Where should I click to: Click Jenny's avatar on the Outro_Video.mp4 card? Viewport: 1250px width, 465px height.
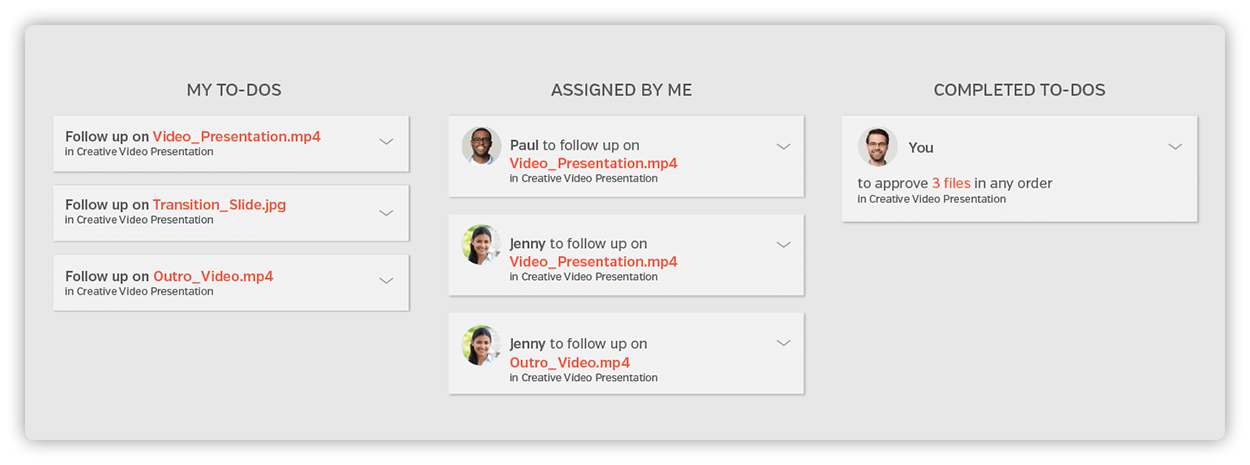tap(481, 345)
